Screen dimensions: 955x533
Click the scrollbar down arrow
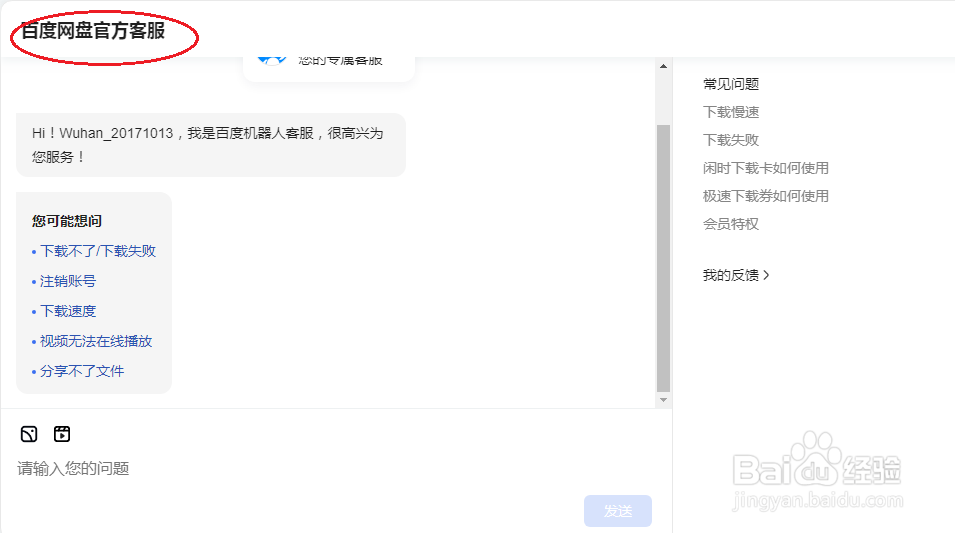pyautogui.click(x=663, y=400)
